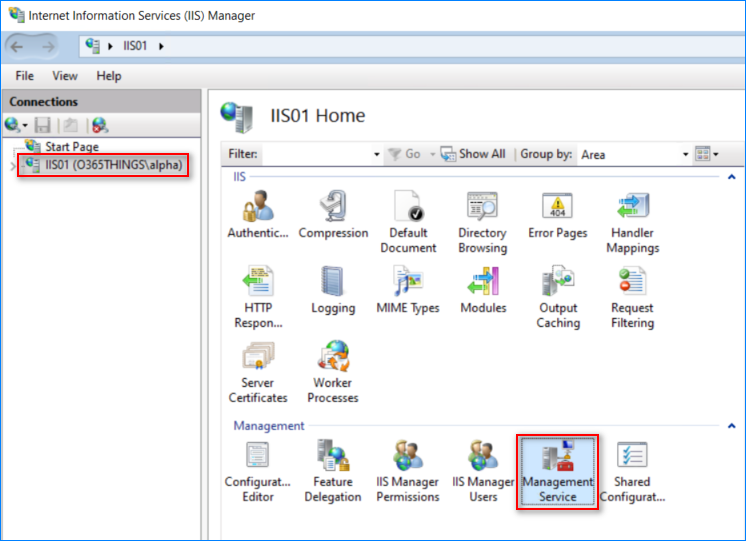
Task: Open Server Certificates feature
Action: coord(258,372)
